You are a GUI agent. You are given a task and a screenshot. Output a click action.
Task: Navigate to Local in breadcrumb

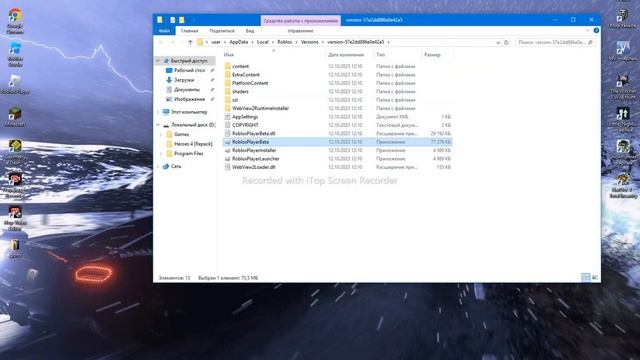pos(262,42)
